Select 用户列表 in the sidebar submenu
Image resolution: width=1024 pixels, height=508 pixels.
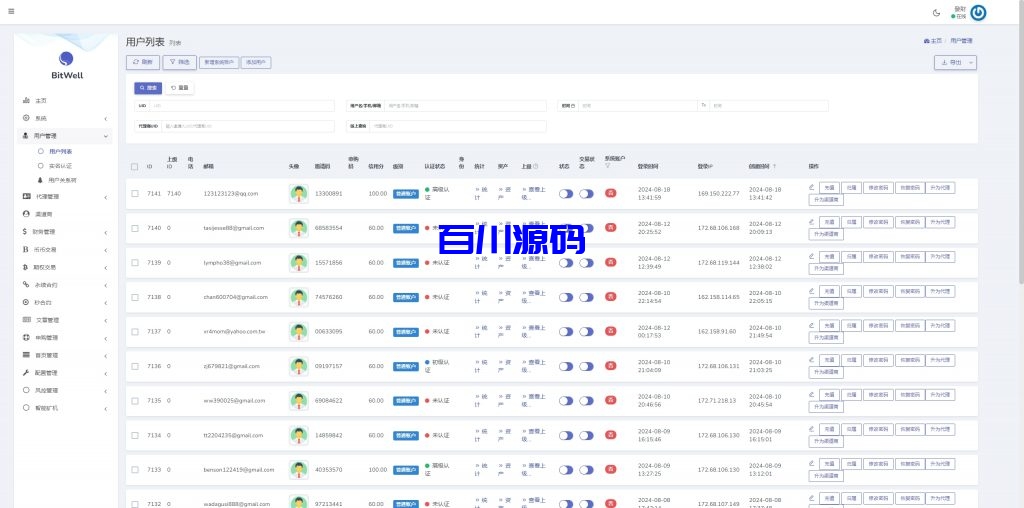[61, 151]
